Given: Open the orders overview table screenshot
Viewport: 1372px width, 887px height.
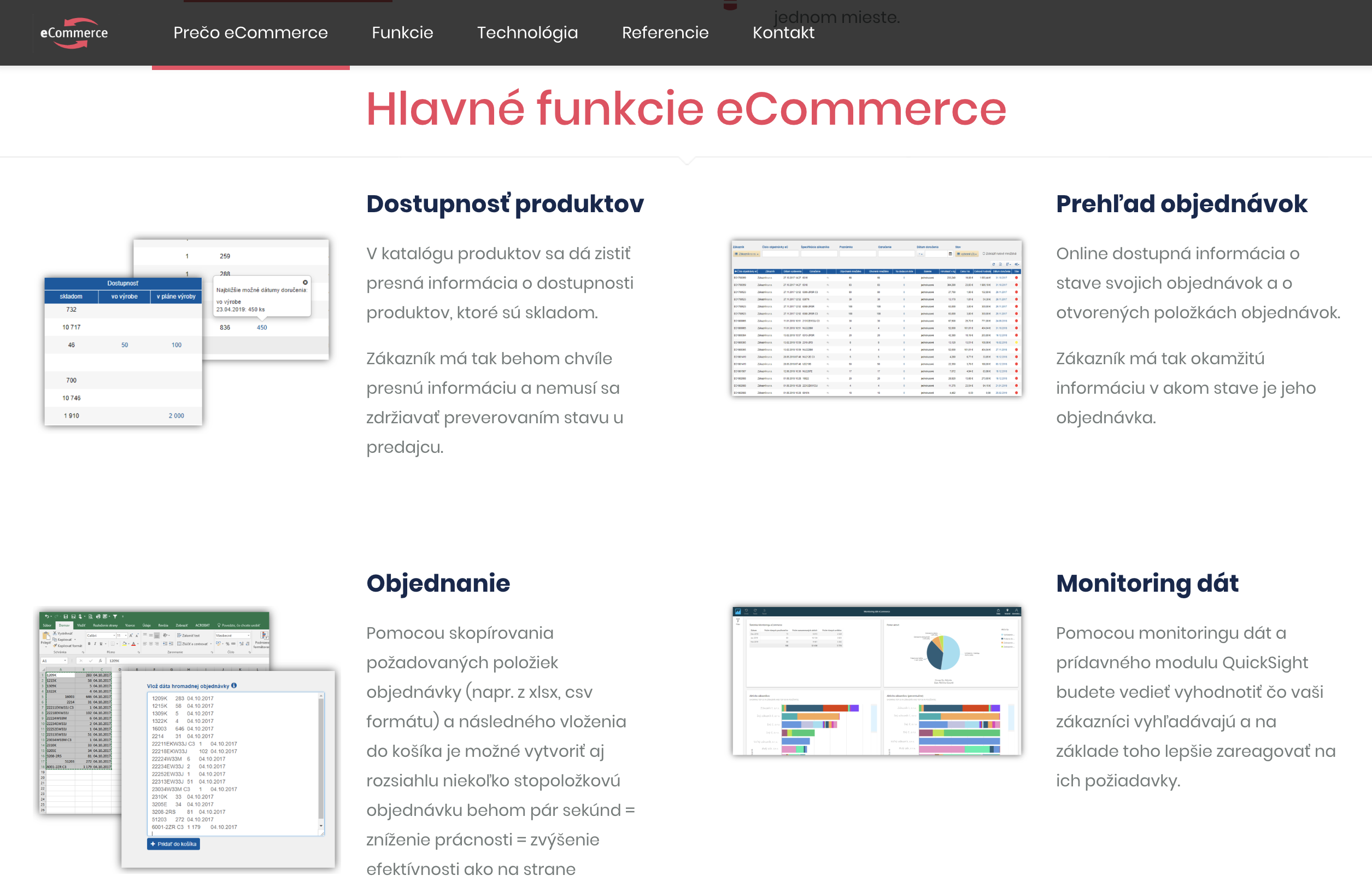Looking at the screenshot, I should point(876,318).
